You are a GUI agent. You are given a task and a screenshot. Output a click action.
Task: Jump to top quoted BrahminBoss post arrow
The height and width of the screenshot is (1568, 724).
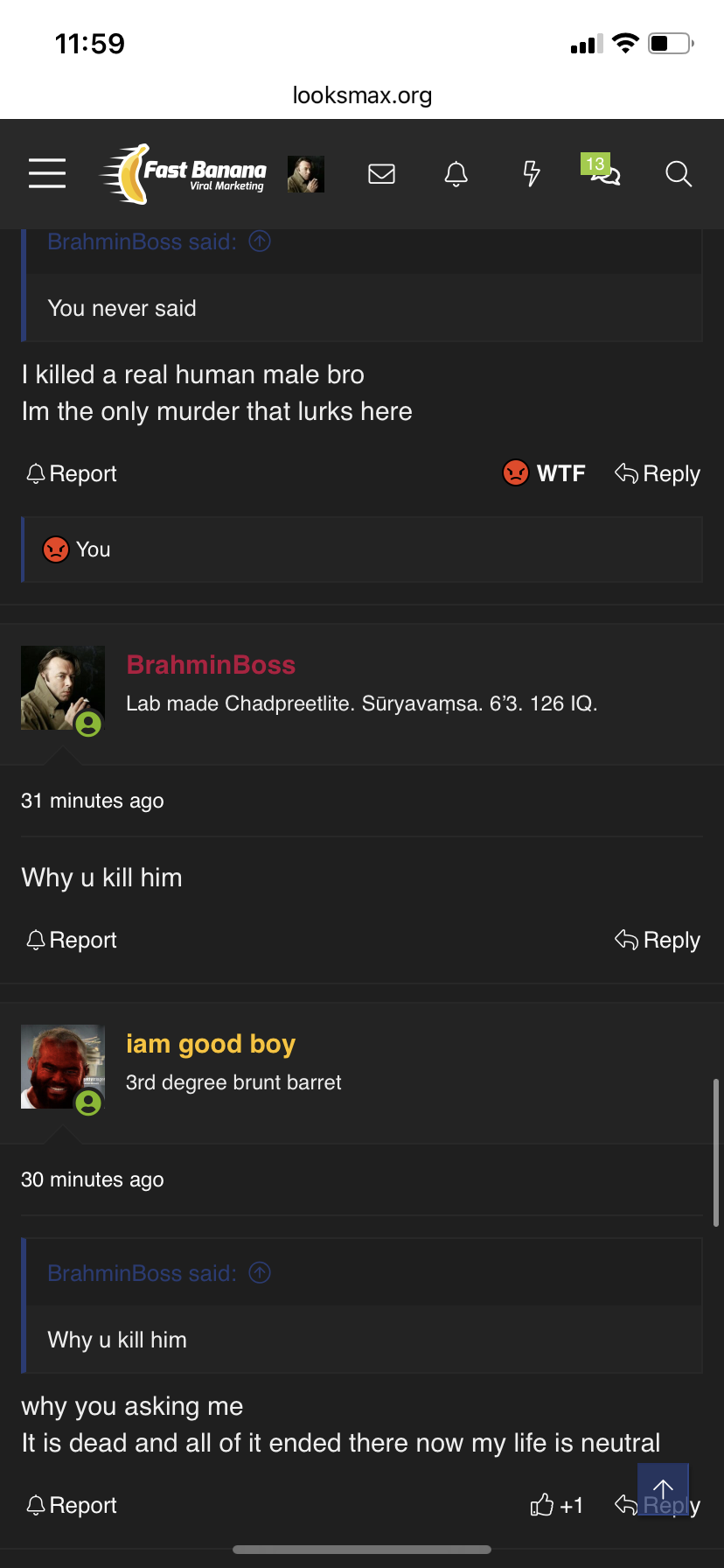pos(260,241)
